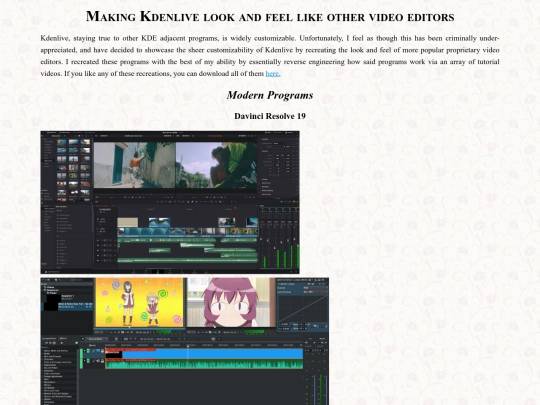The width and height of the screenshot is (540, 405).
Task: Click the "Davinci Resolve 19" subheading
Action: click(270, 116)
